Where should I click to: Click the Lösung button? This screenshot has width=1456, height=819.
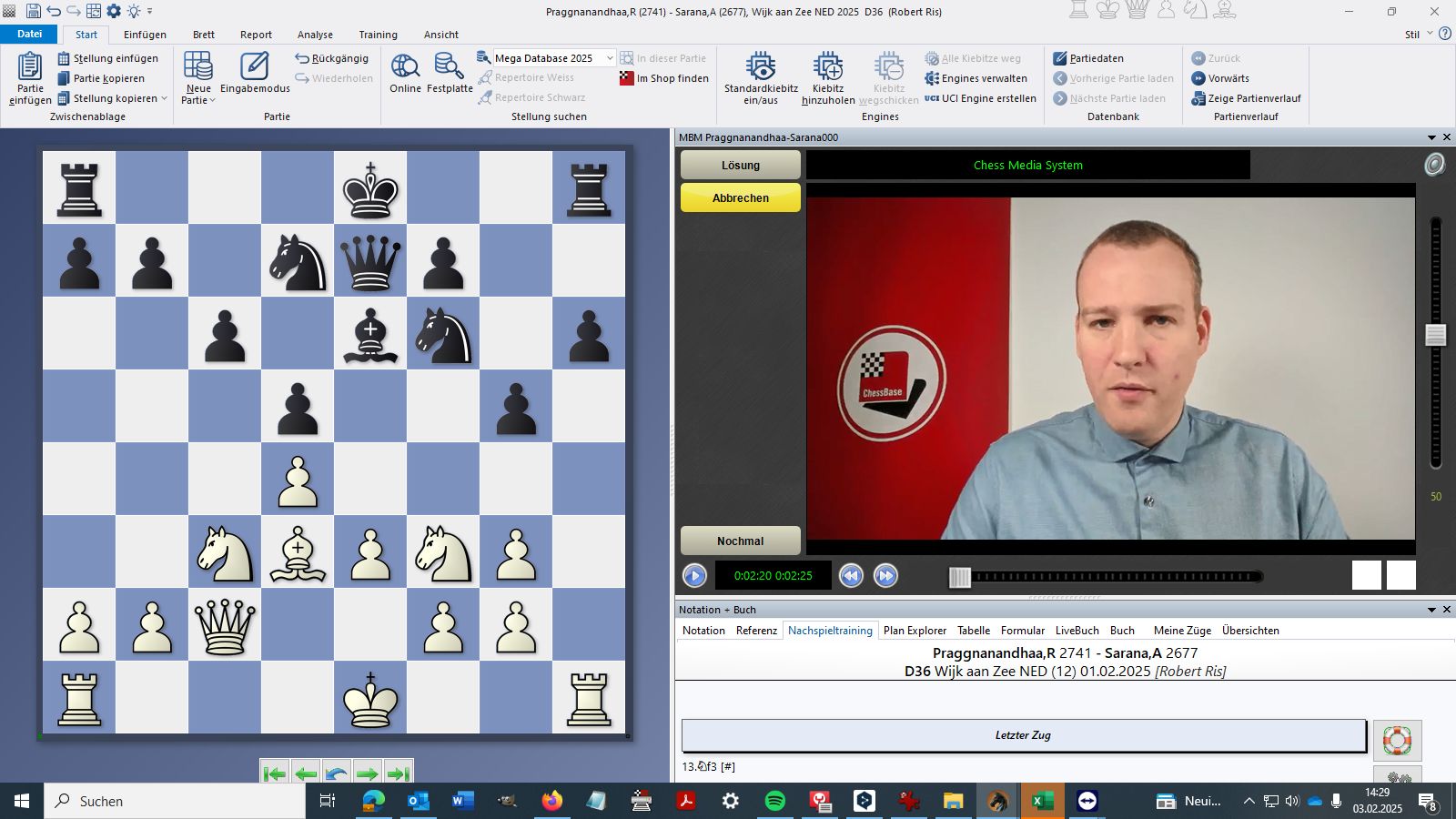point(741,165)
